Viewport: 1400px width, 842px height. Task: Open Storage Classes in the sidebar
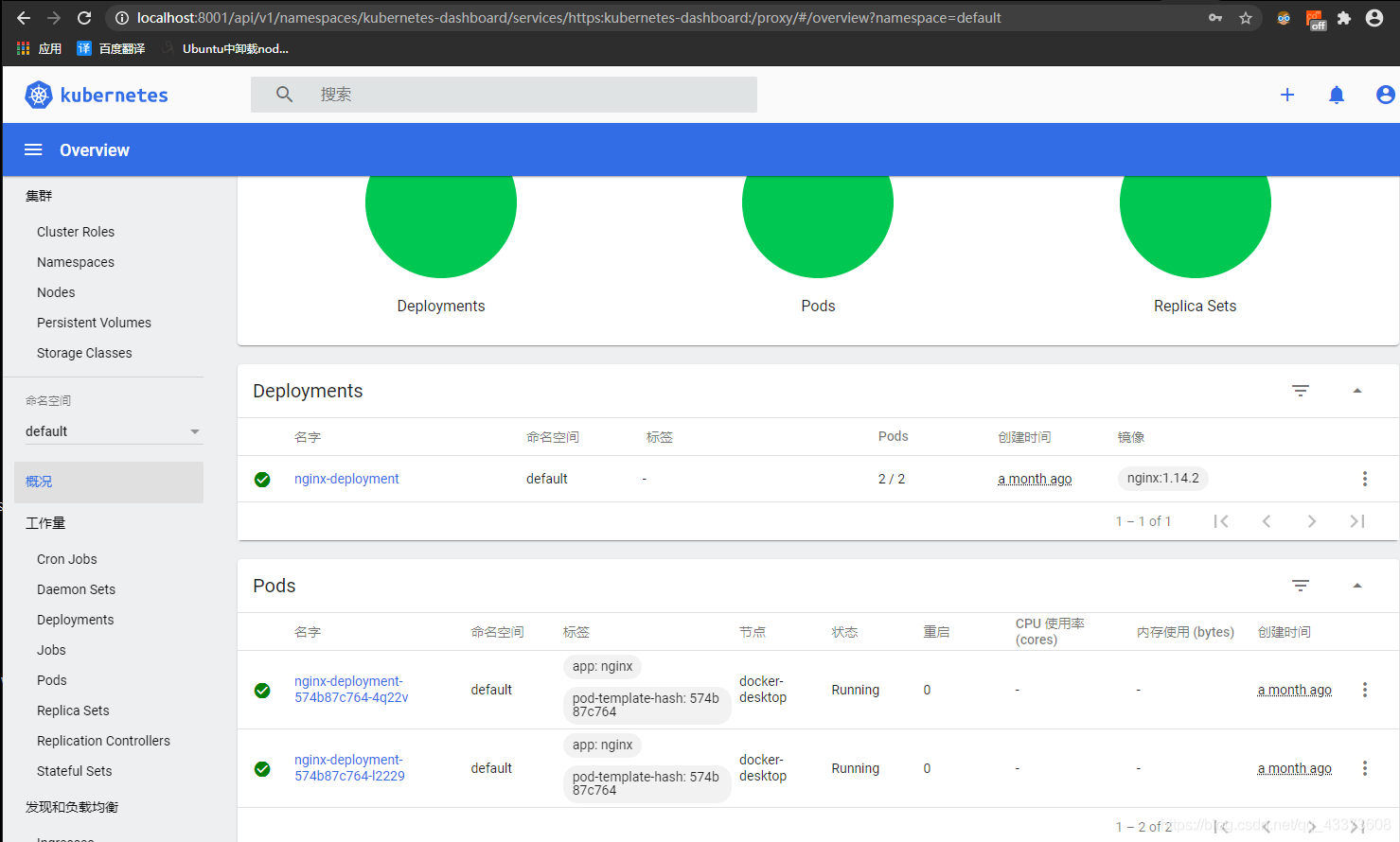pos(84,353)
